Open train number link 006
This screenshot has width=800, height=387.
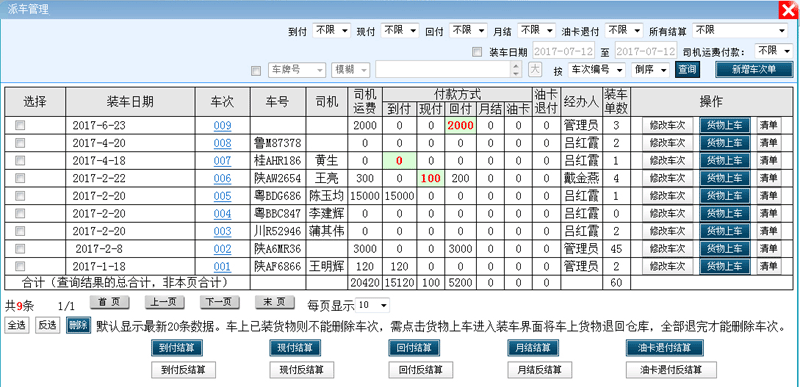pos(222,178)
